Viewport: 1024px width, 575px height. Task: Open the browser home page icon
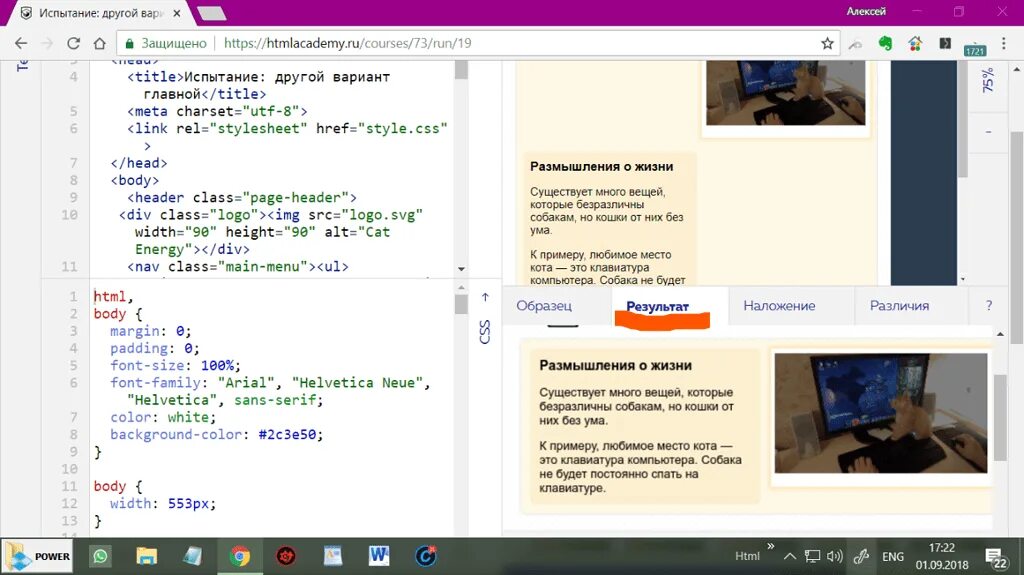[99, 43]
